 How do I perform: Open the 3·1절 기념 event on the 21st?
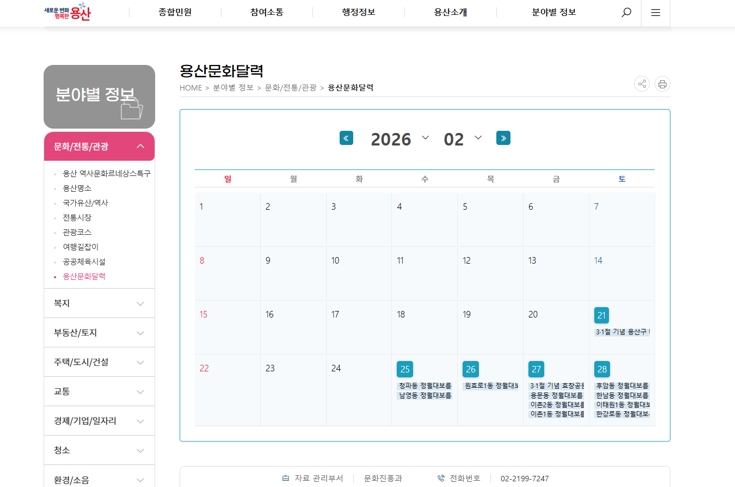tap(622, 332)
